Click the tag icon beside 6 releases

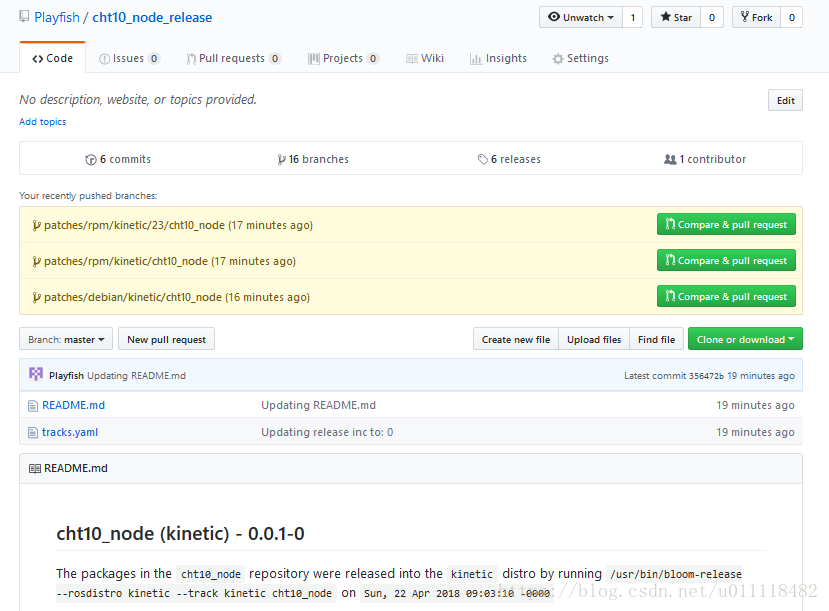click(483, 159)
